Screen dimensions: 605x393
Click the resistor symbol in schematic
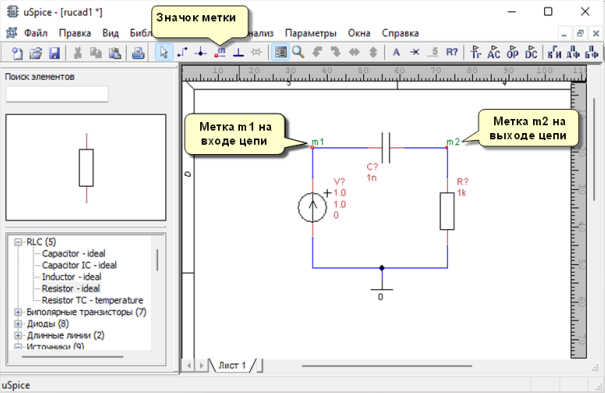tap(447, 211)
